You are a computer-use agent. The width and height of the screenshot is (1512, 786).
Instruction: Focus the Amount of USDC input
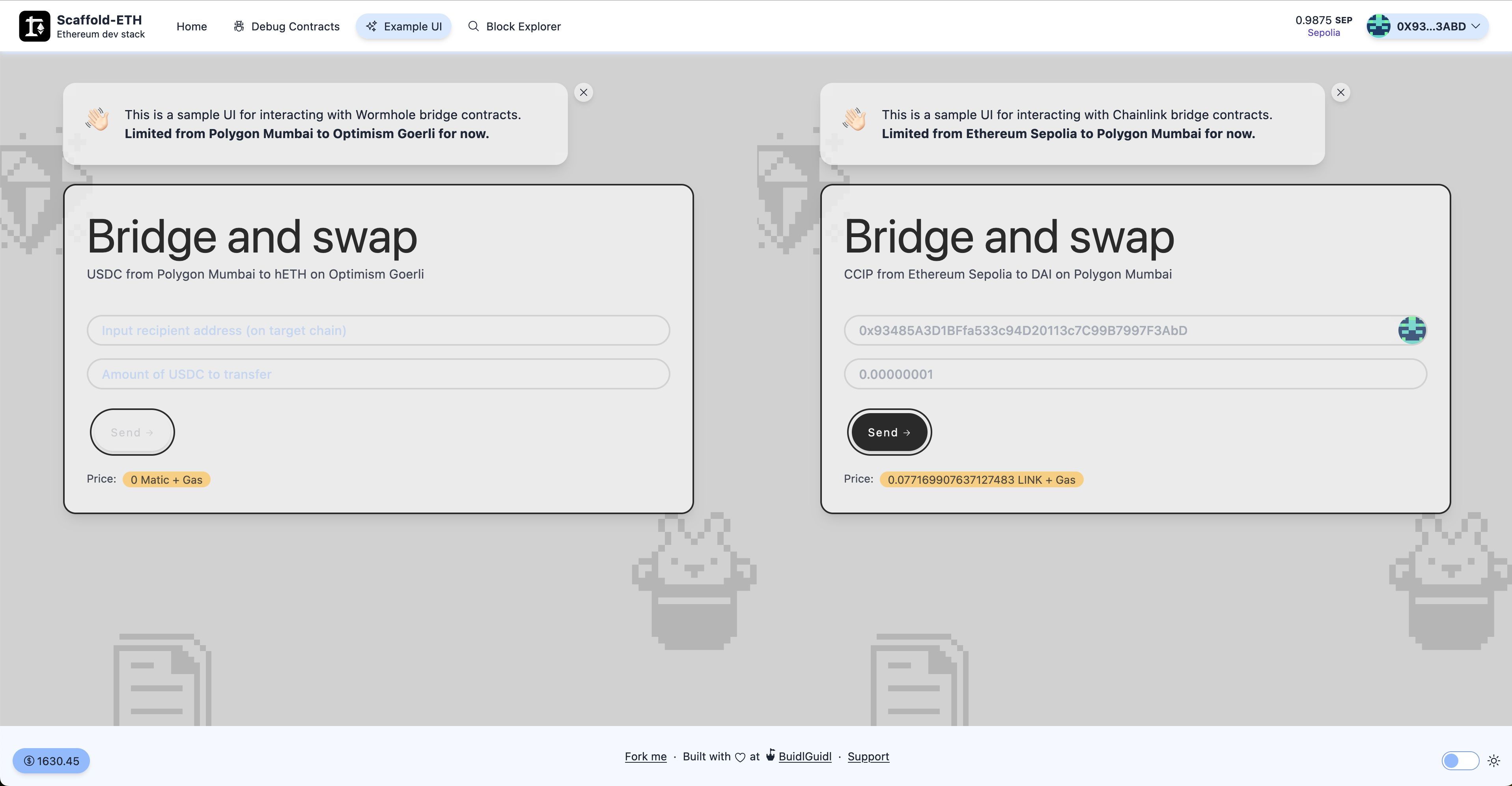click(x=379, y=374)
